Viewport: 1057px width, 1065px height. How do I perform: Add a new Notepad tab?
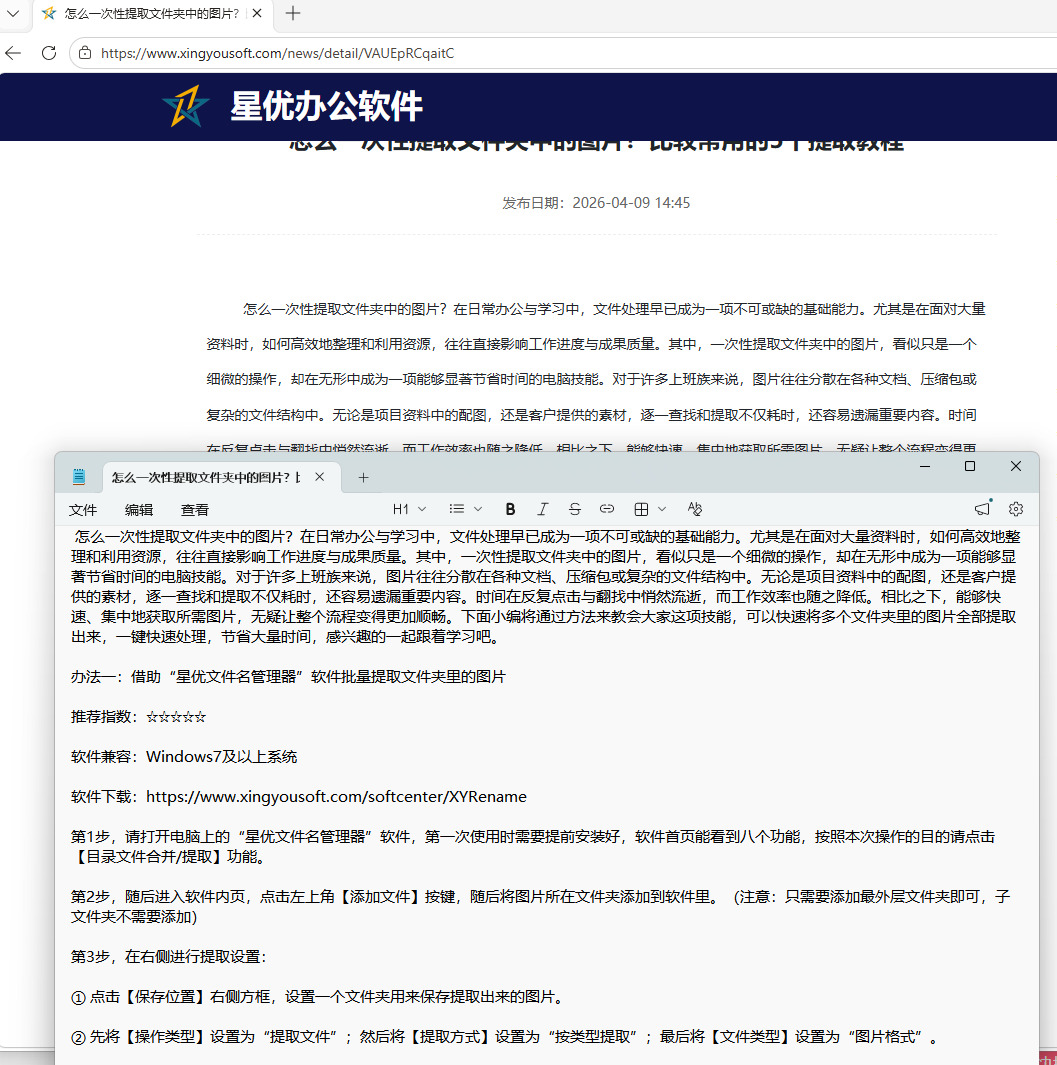(x=363, y=477)
